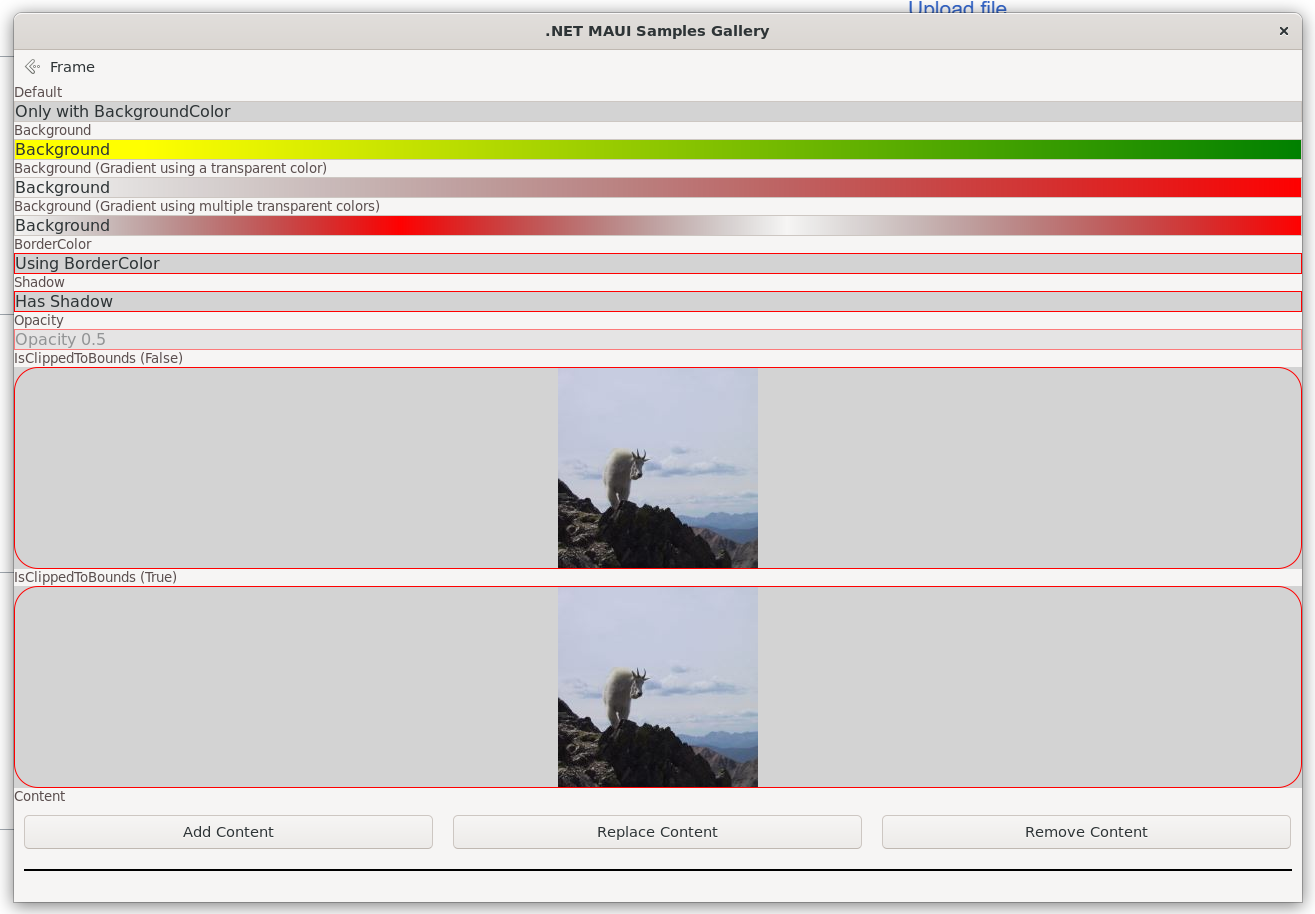Click goat image in IsClippedToBounds (False) frame
The image size is (1315, 914).
coord(657,468)
